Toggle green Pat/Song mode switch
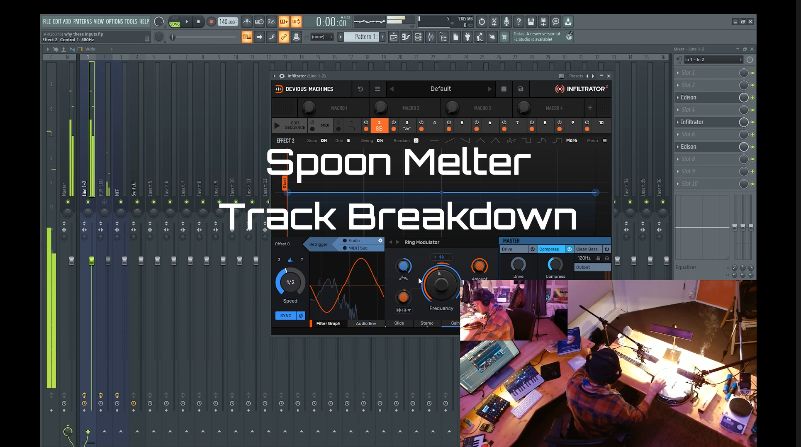The width and height of the screenshot is (801, 447). 175,22
